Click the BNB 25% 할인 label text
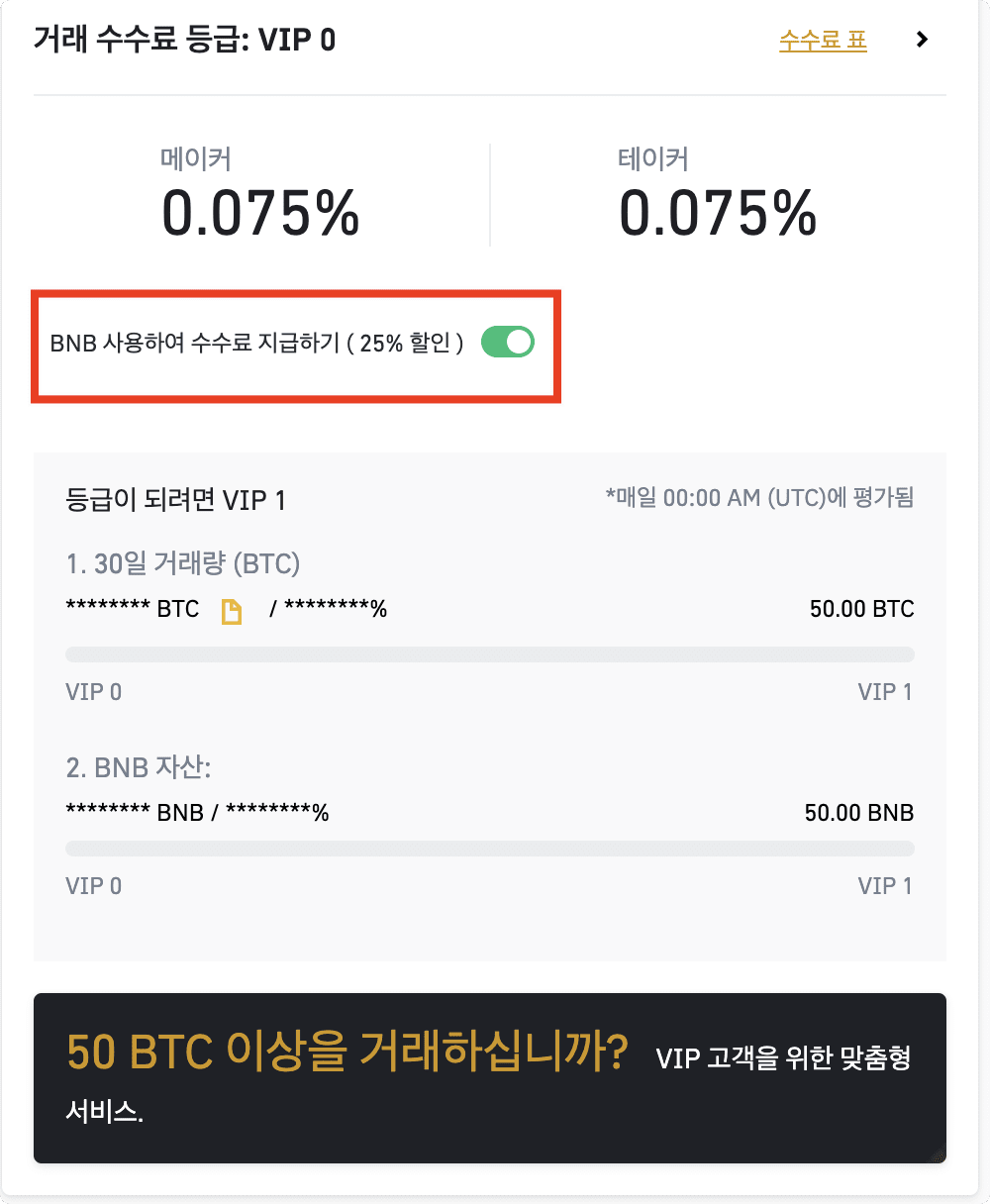 coord(256,344)
